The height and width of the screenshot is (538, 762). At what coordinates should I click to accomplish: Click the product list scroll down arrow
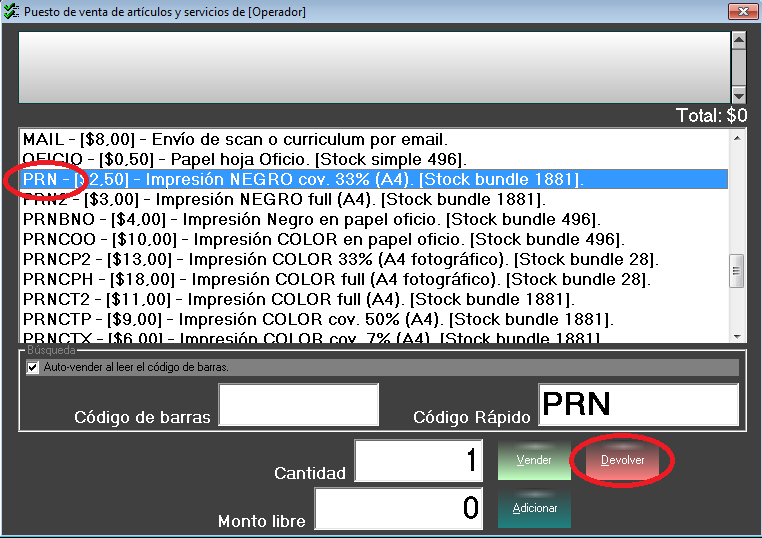[x=737, y=336]
